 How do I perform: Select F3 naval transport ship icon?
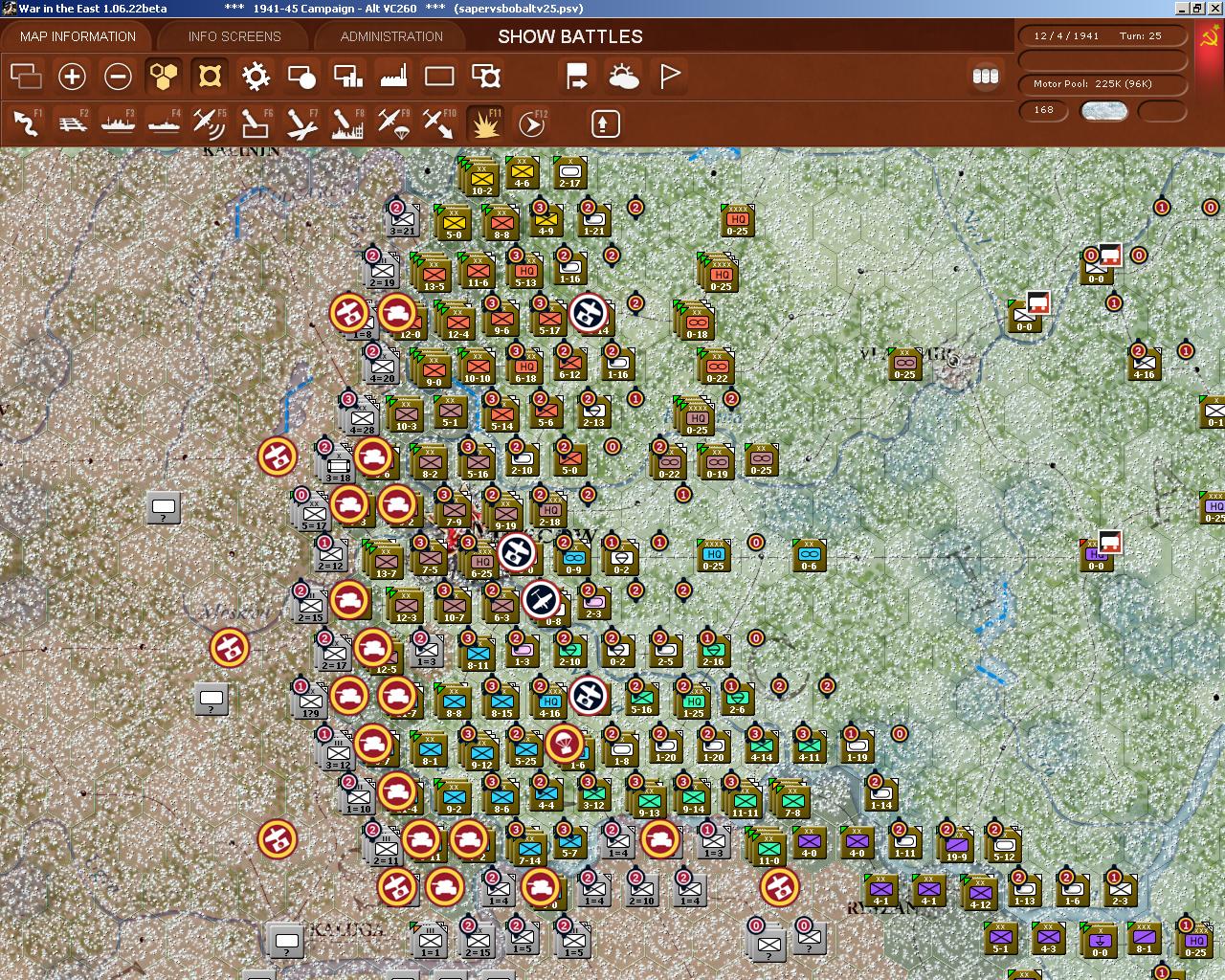118,123
